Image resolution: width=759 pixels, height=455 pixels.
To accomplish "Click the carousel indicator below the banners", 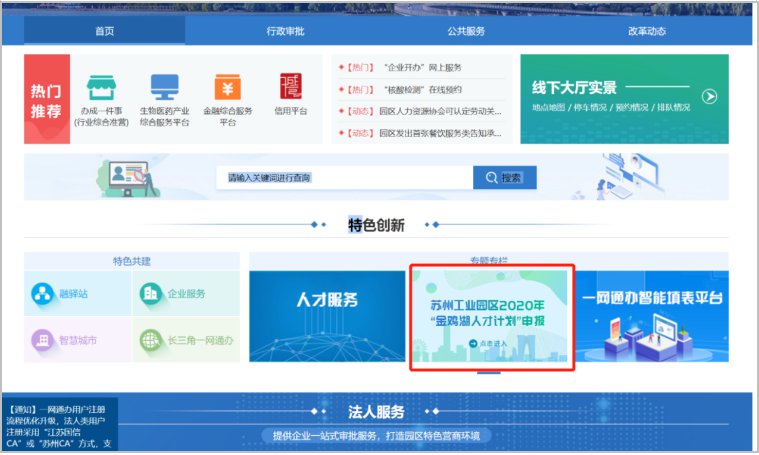I will (x=488, y=373).
